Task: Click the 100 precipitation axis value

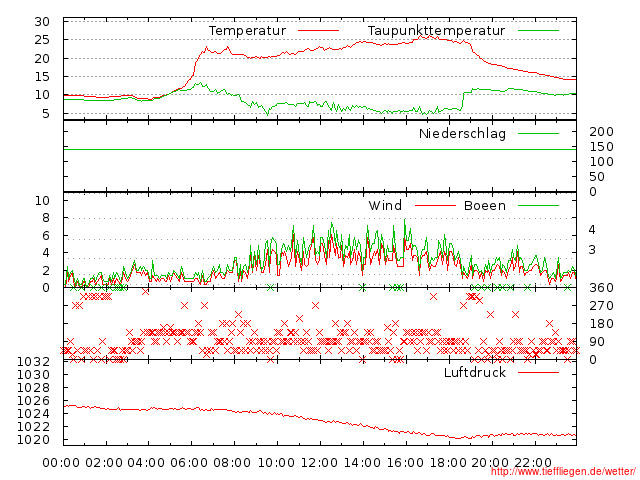Action: tap(601, 162)
